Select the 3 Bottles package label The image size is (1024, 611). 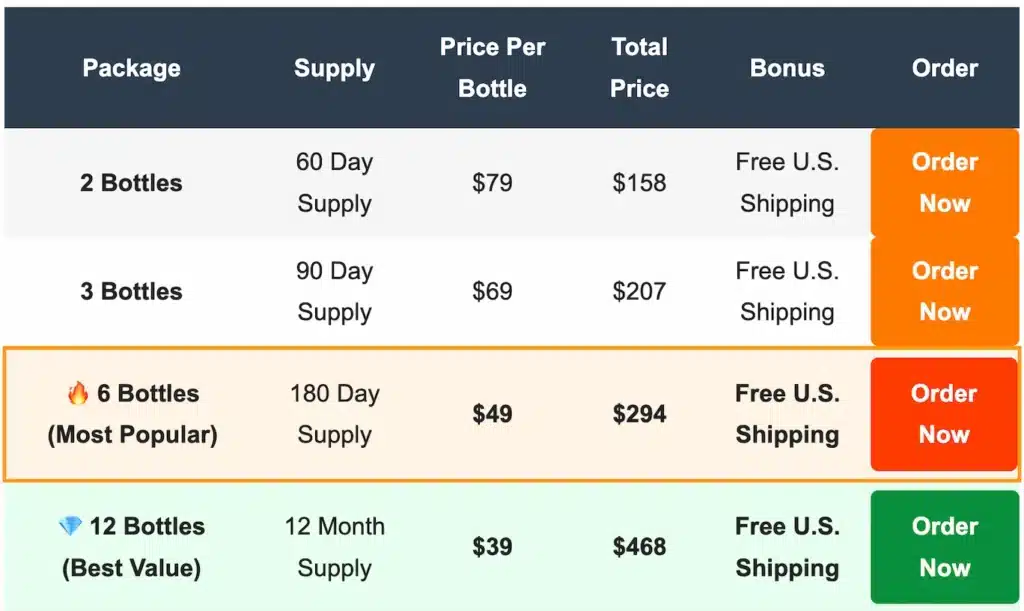(131, 291)
